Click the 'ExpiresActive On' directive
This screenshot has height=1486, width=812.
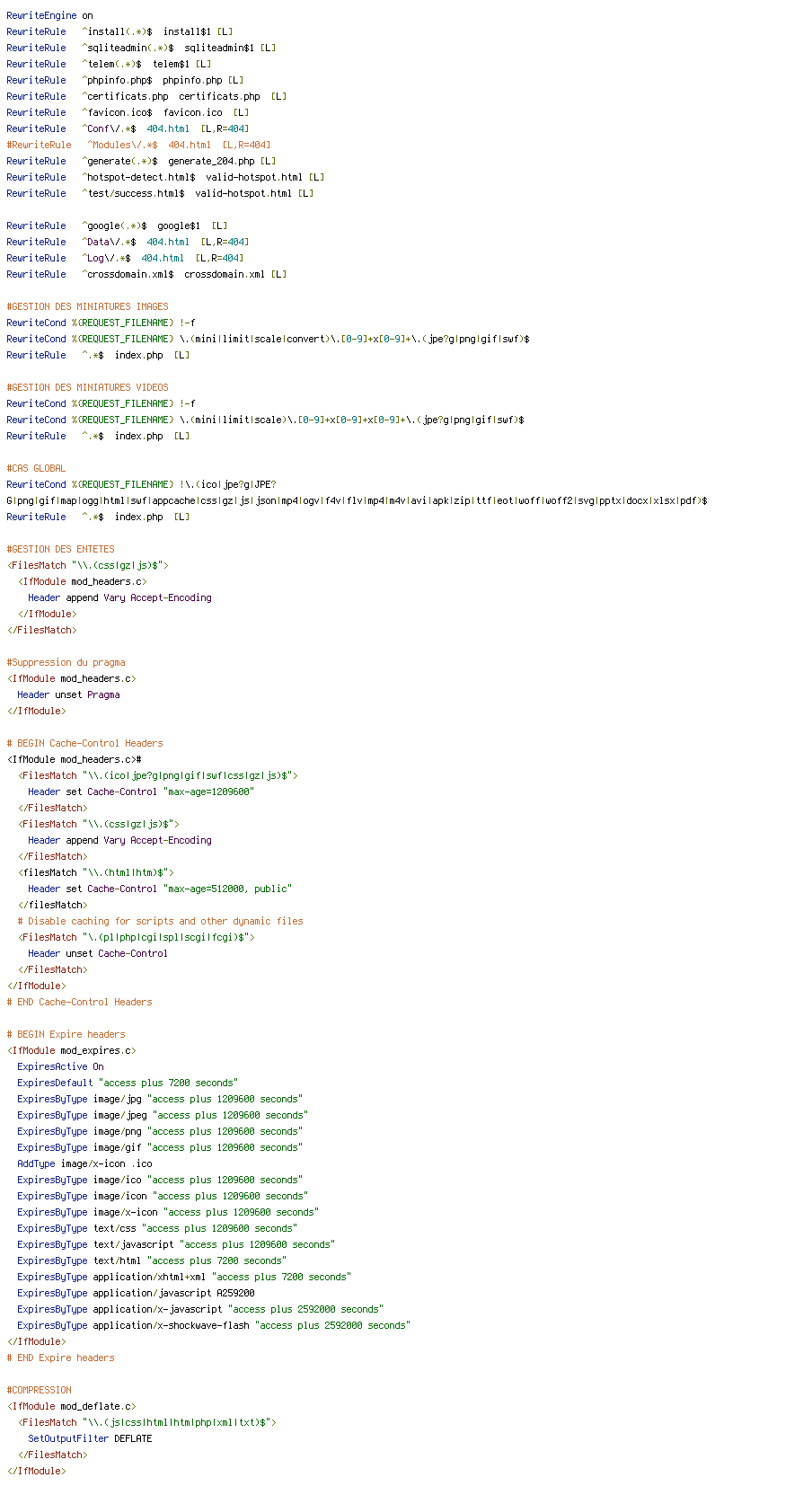60,1066
